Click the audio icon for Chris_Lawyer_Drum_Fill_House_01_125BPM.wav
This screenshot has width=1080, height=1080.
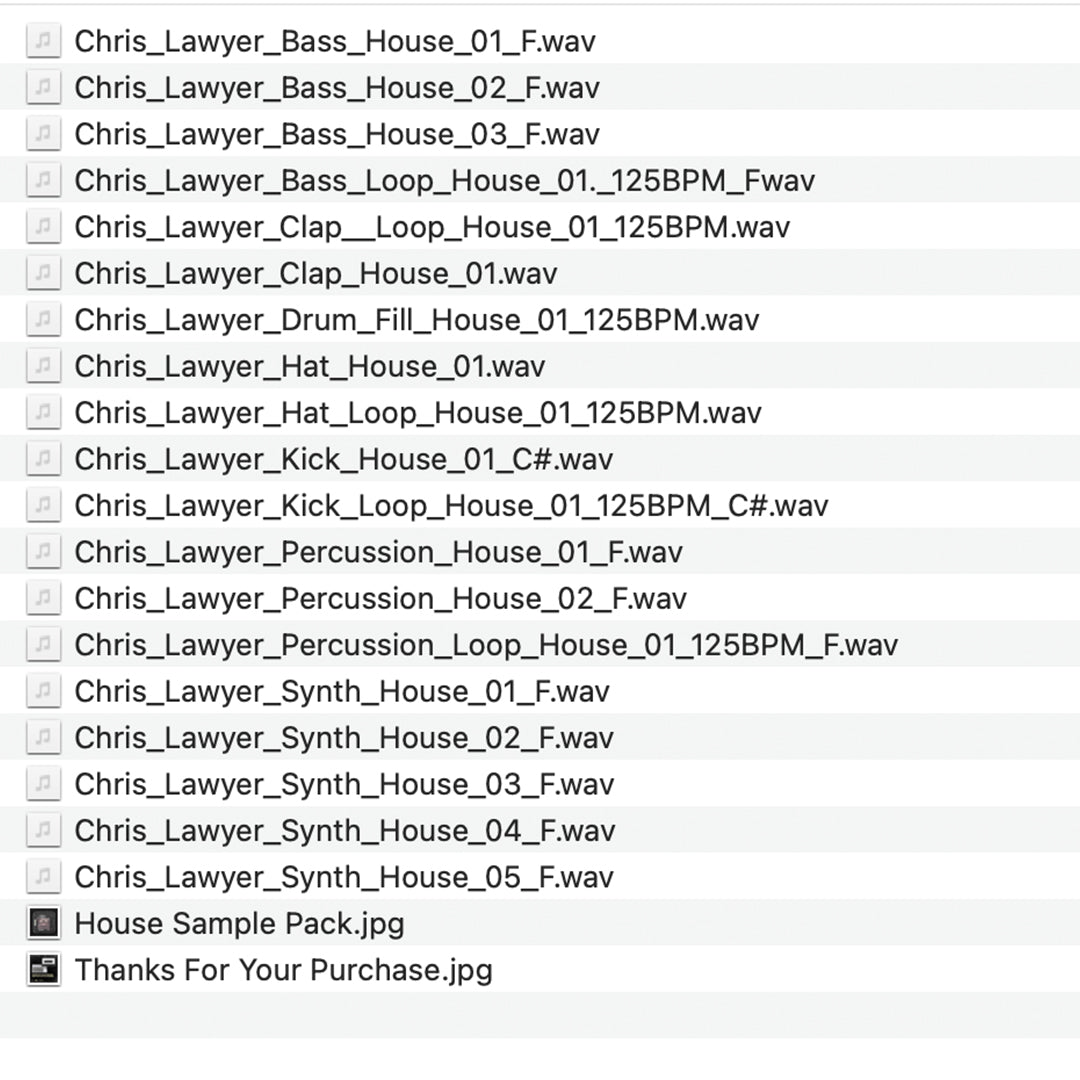coord(43,320)
